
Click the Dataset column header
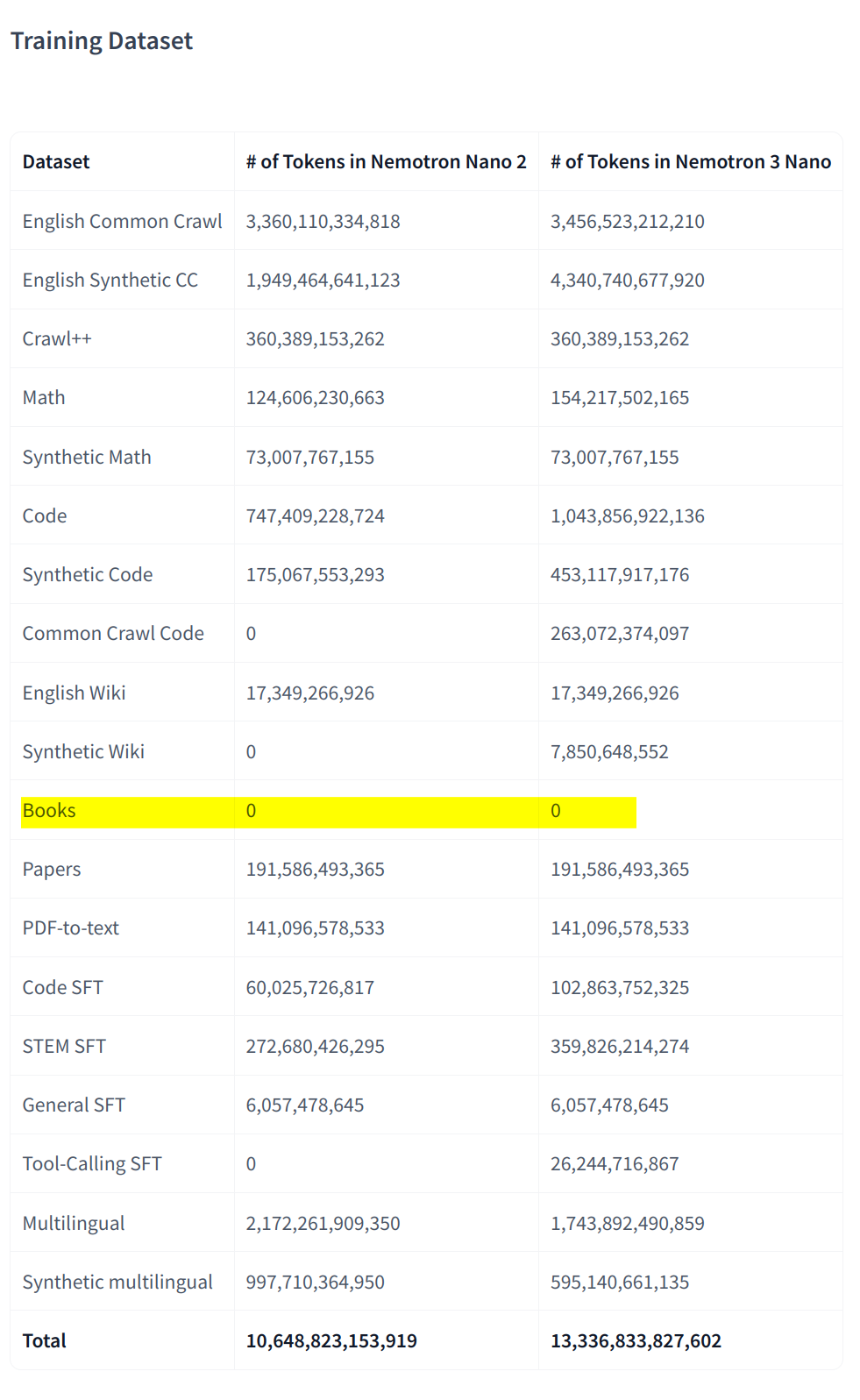click(x=56, y=162)
